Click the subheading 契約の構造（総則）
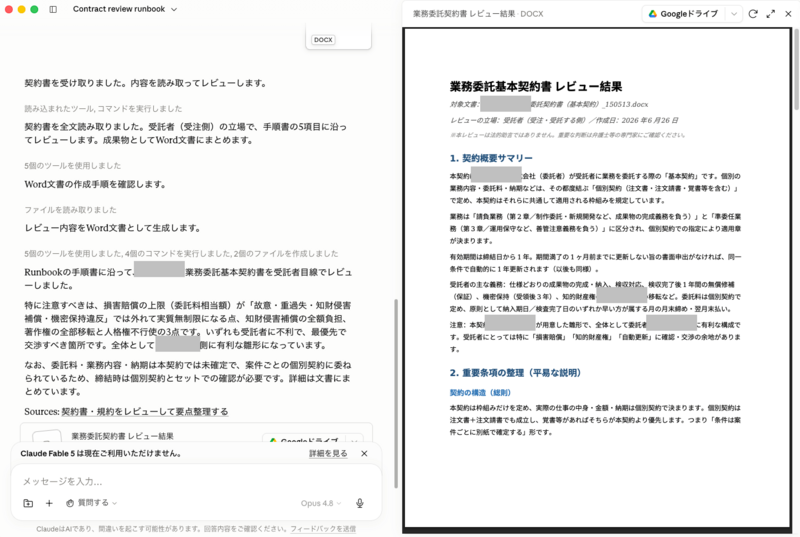This screenshot has width=800, height=537. [480, 393]
